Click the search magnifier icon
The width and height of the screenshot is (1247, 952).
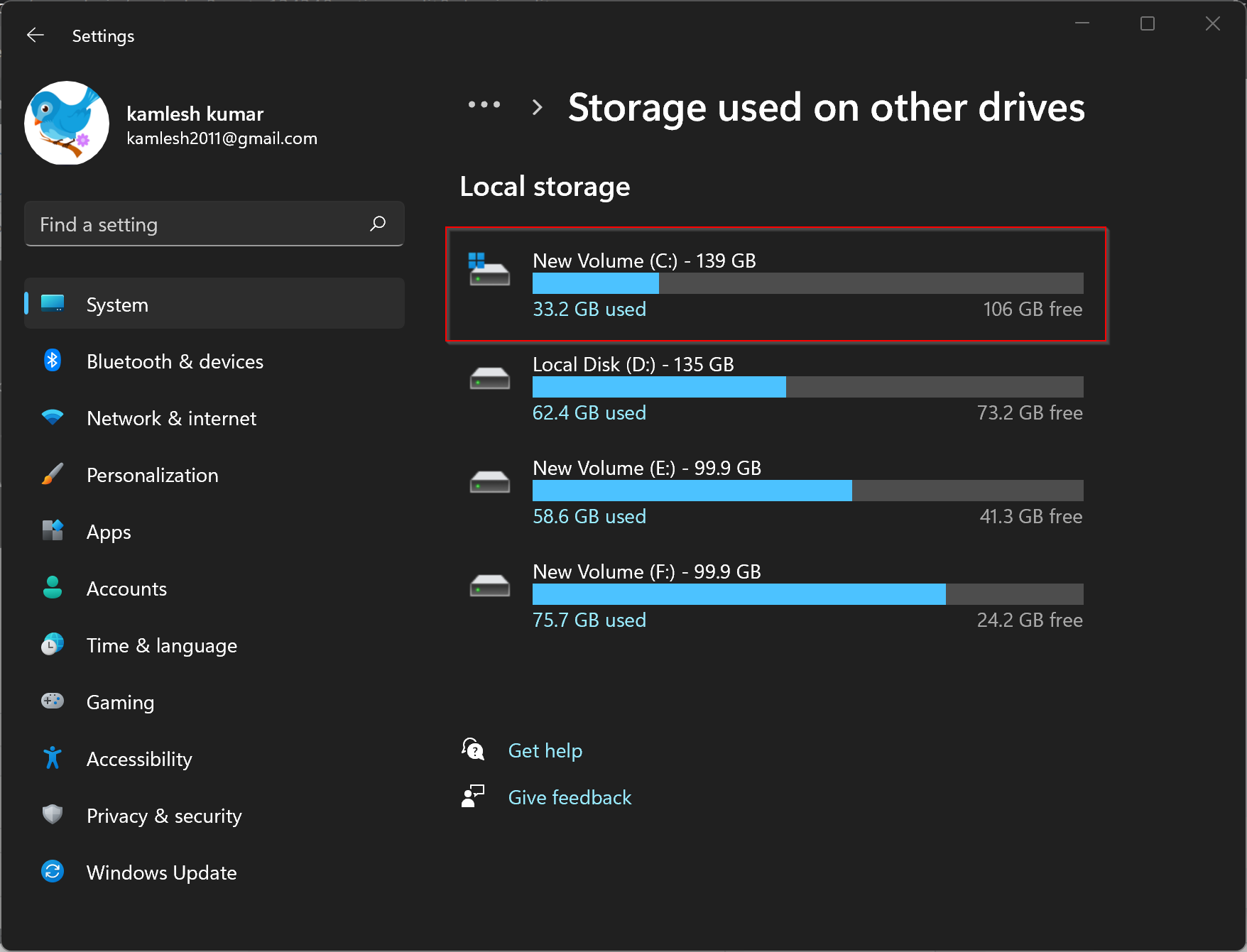[378, 224]
